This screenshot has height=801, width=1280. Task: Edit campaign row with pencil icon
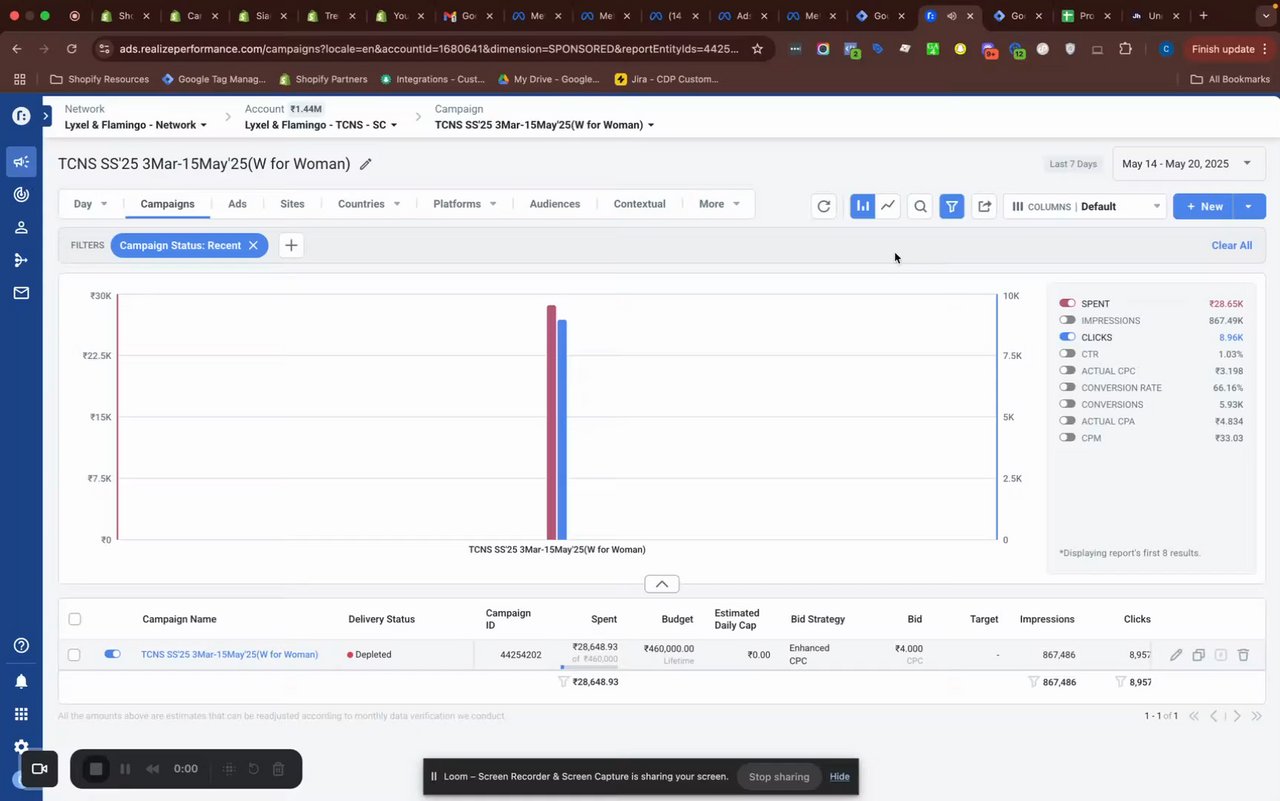point(1176,655)
